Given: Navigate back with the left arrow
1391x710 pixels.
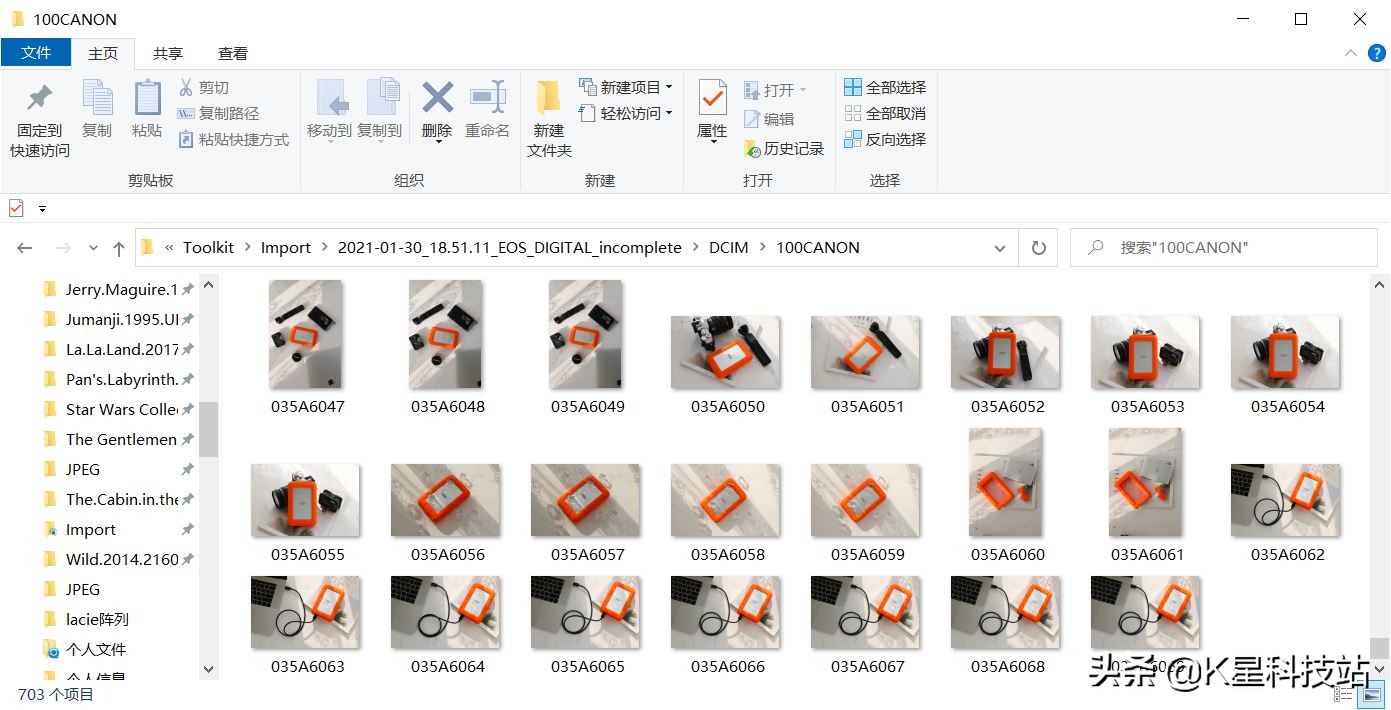Looking at the screenshot, I should [24, 247].
